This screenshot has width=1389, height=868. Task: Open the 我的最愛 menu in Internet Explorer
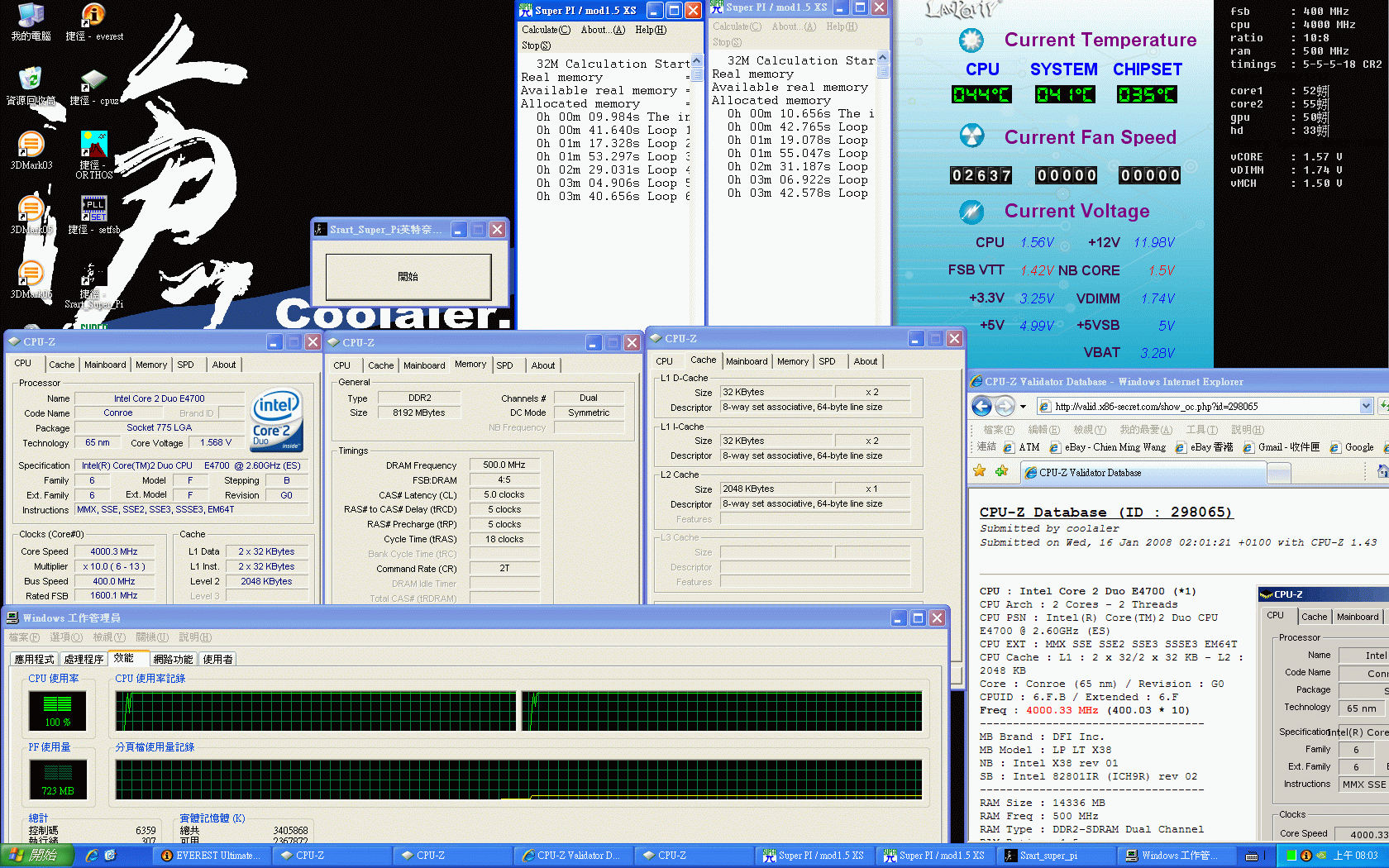point(1146,429)
